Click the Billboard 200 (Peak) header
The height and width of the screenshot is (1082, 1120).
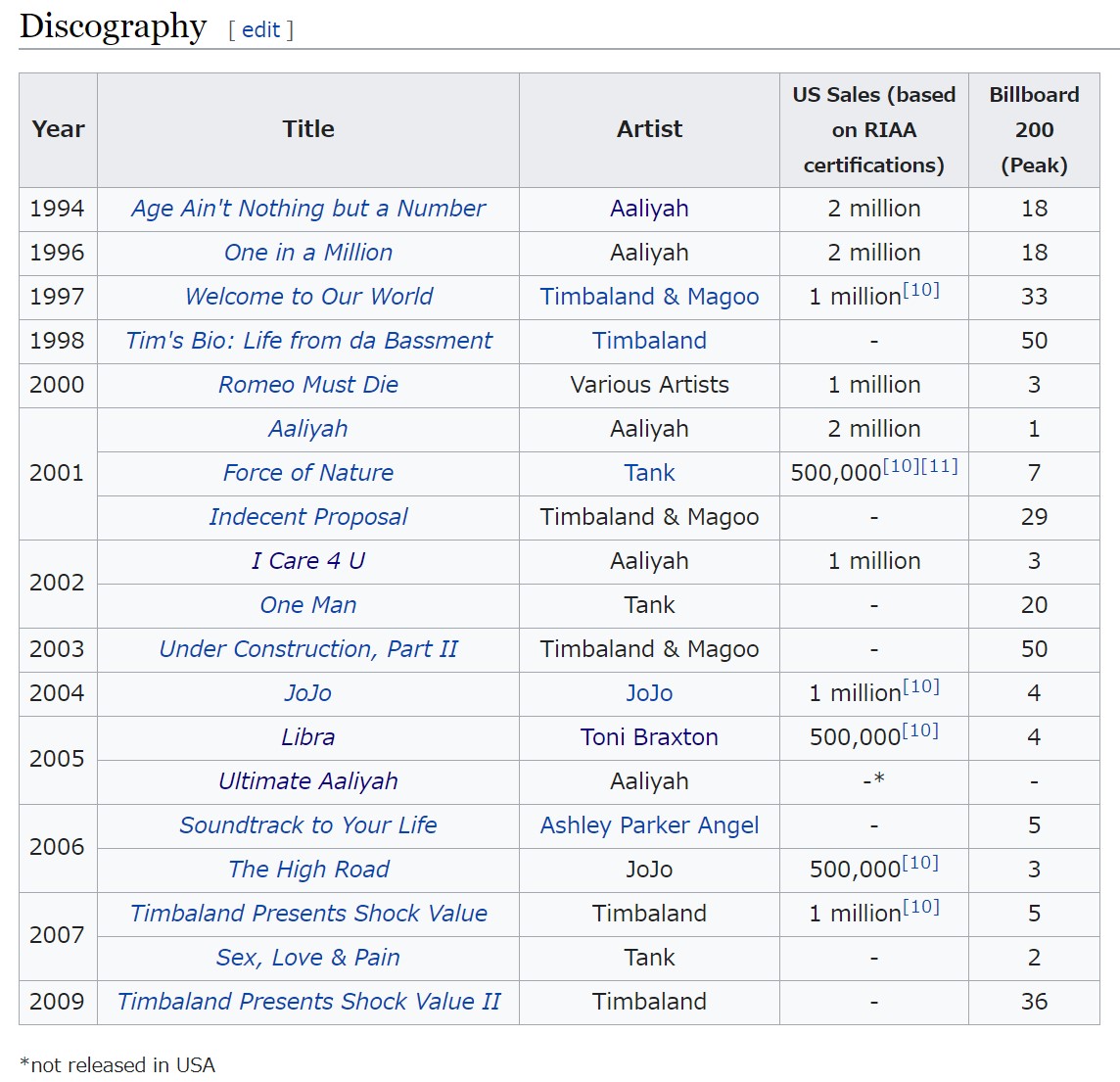pos(1034,130)
